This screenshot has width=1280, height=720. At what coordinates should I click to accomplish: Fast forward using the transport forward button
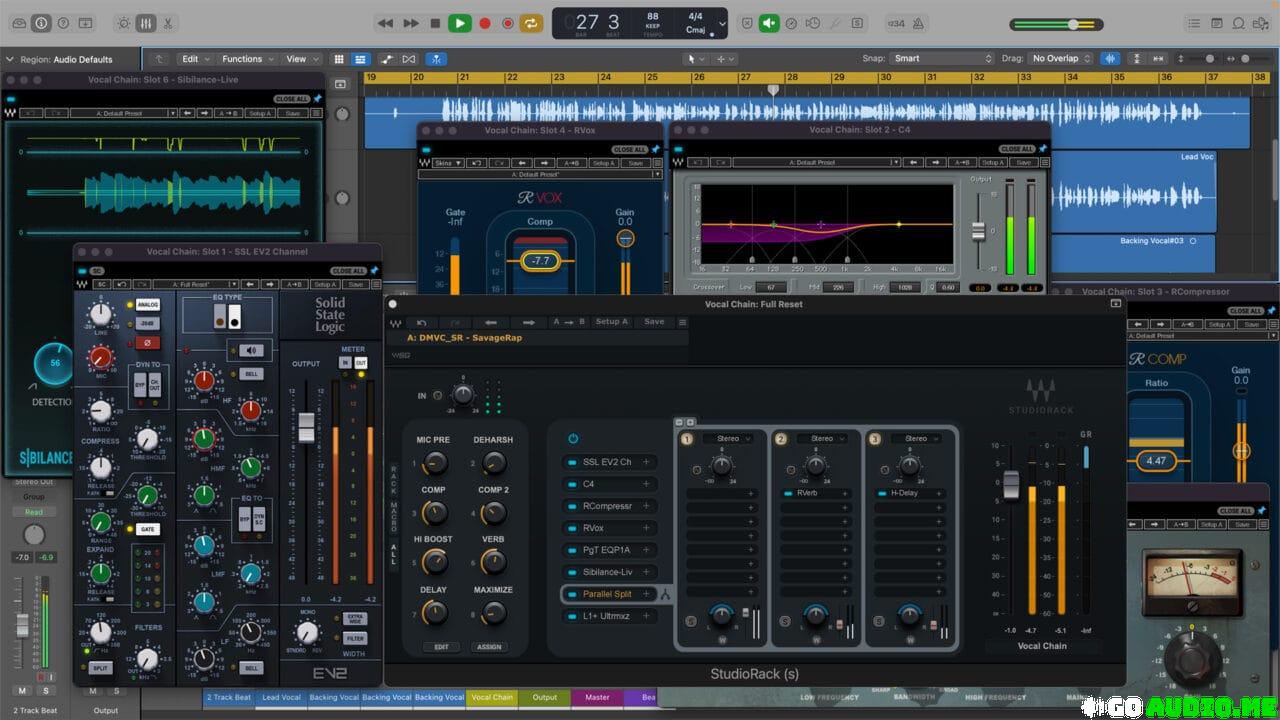click(x=411, y=23)
